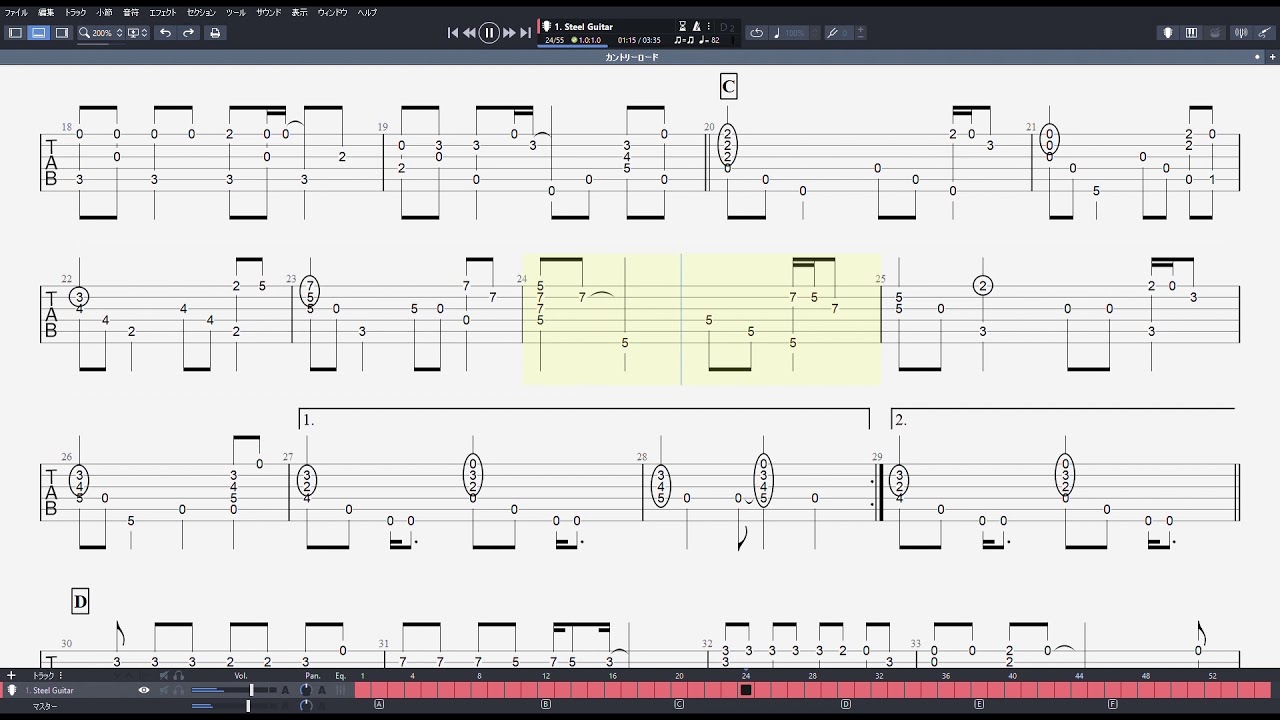Jump to the first bar
This screenshot has height=720, width=1280.
pos(452,33)
